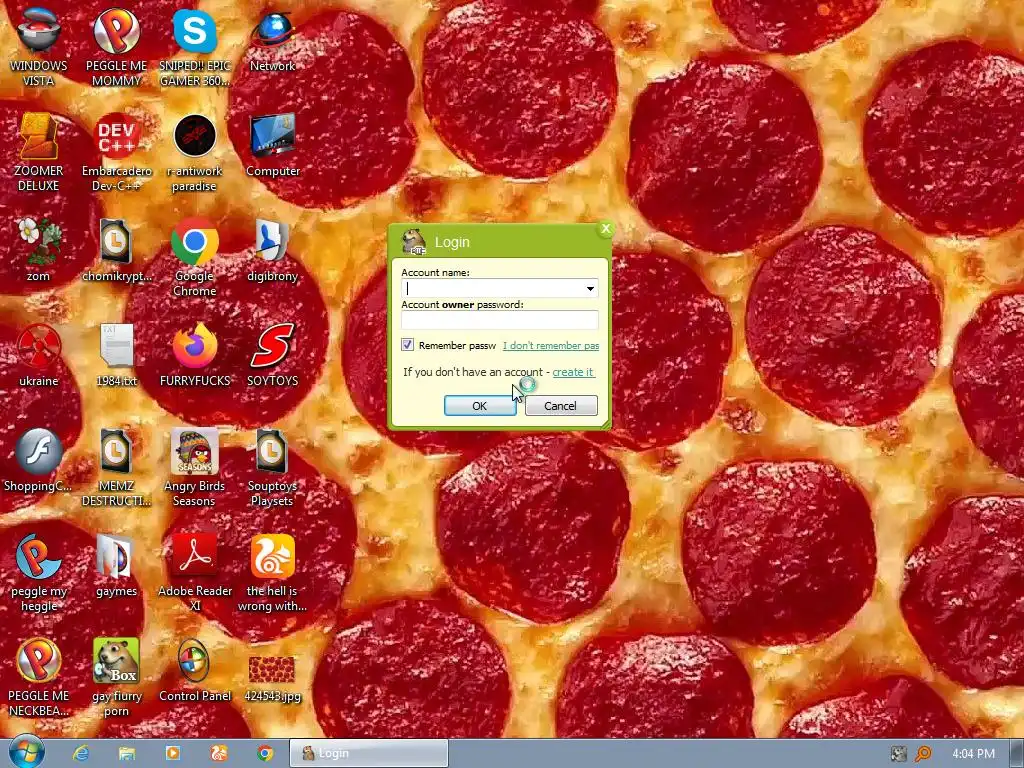
Task: Launch the media player taskbar icon
Action: point(172,753)
